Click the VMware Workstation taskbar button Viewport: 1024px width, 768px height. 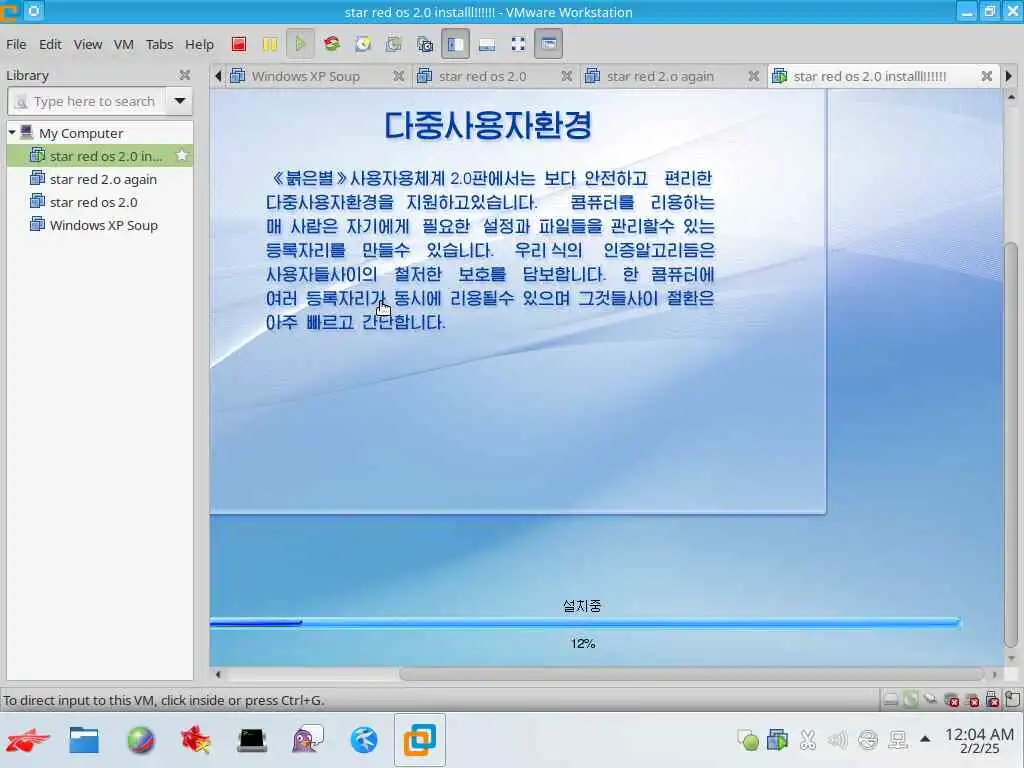pos(420,740)
